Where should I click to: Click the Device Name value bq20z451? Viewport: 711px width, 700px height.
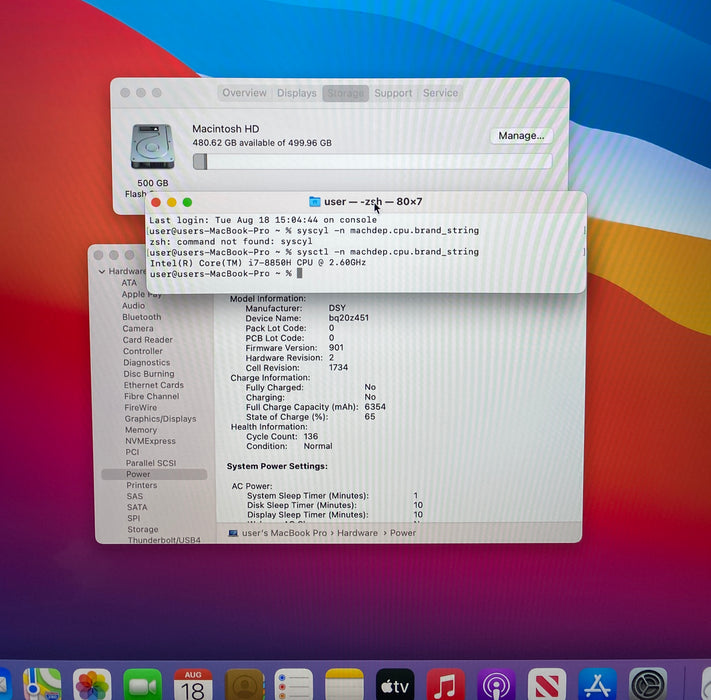[349, 318]
